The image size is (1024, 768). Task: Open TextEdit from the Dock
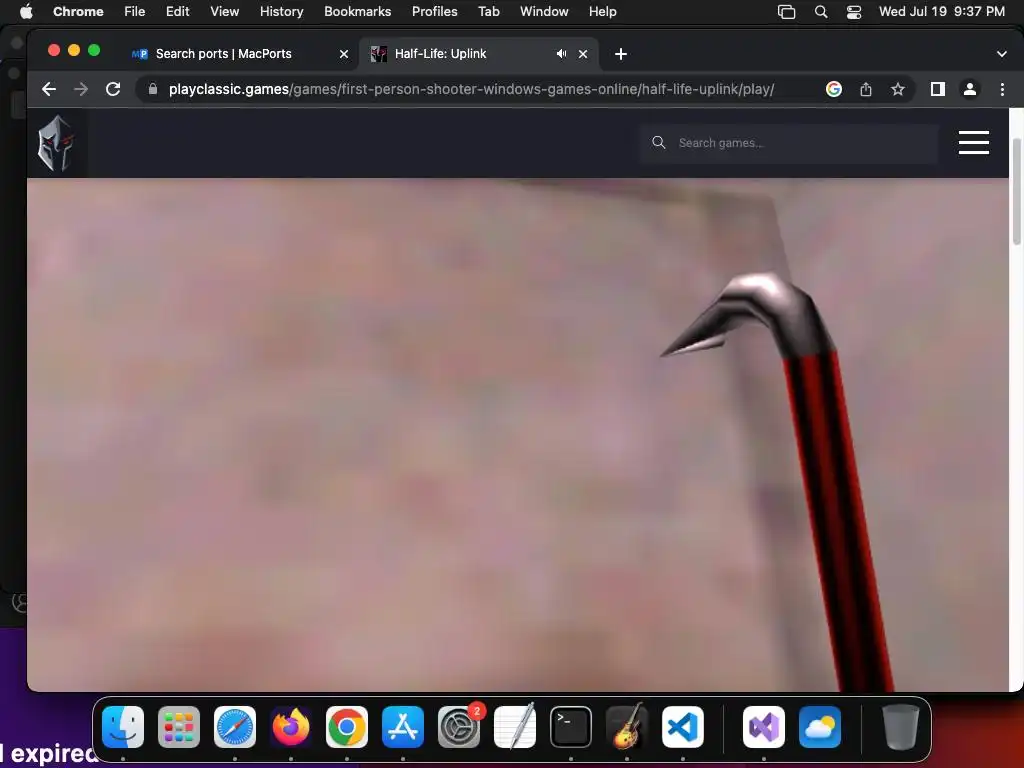pyautogui.click(x=515, y=727)
